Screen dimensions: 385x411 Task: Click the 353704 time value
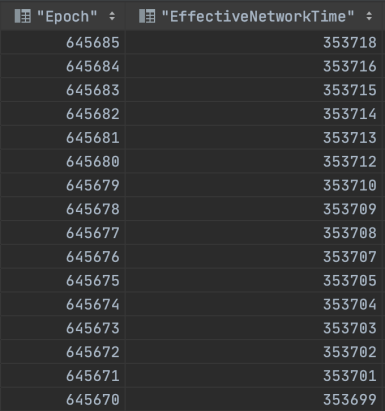coord(254,304)
